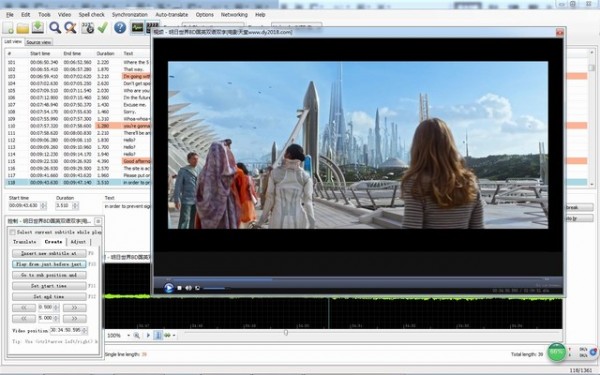Open Help via blue question mark
Screen dimensions: 600x375
(x=120, y=28)
